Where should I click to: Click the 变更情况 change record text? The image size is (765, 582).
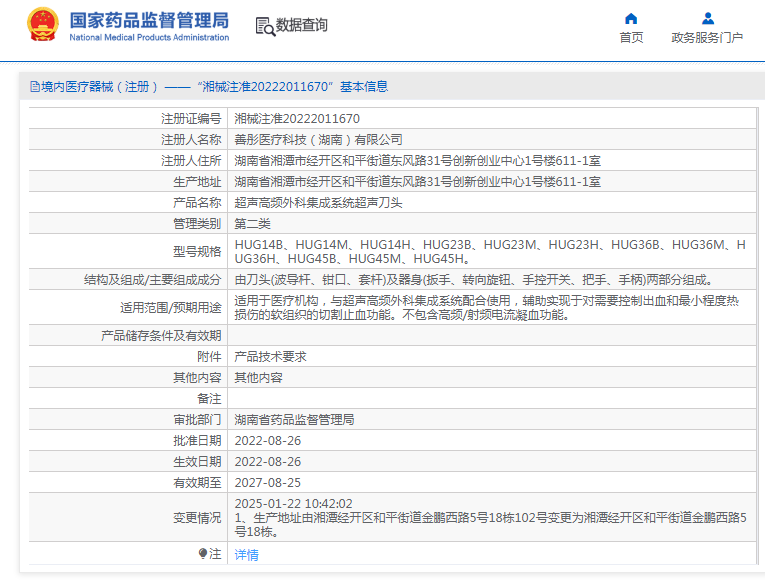click(x=490, y=517)
